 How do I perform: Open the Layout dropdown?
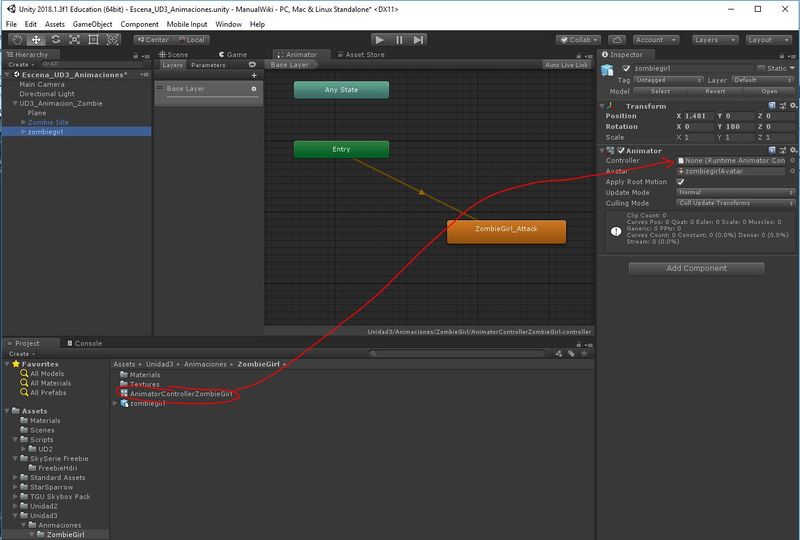(x=768, y=40)
